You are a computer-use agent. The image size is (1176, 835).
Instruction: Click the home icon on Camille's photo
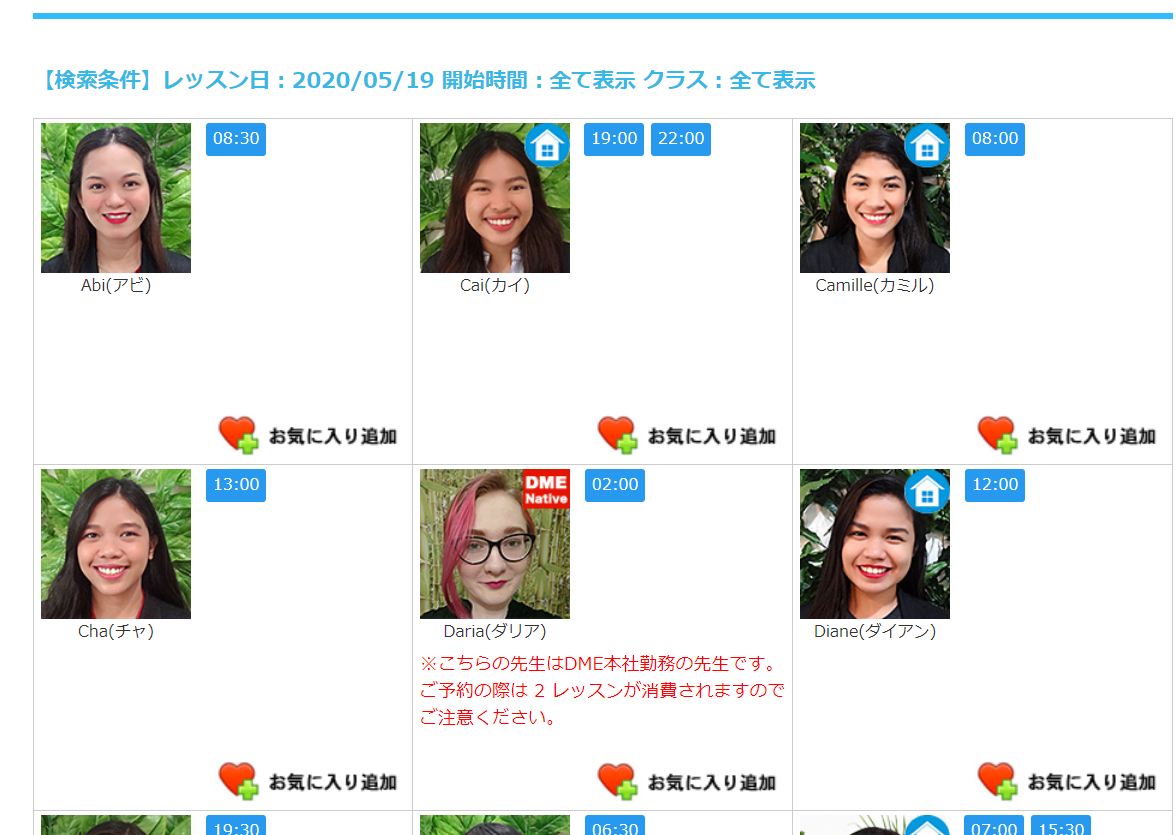coord(927,145)
